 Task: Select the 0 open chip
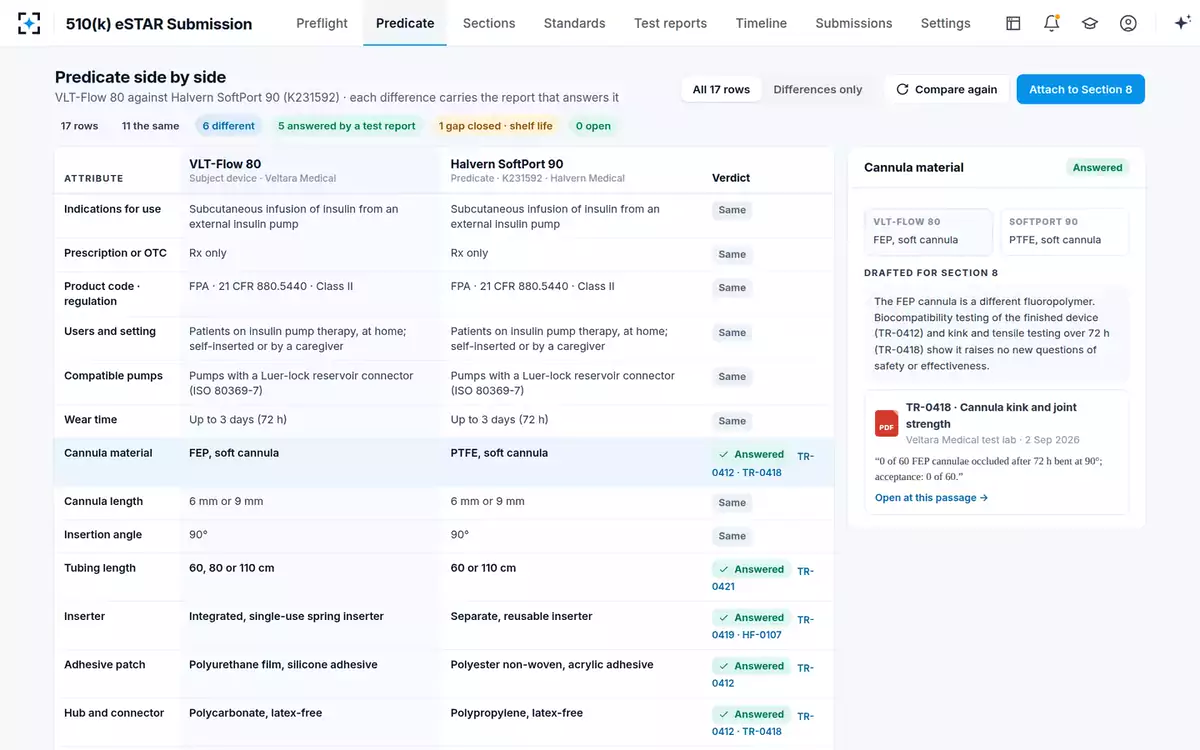(x=593, y=126)
